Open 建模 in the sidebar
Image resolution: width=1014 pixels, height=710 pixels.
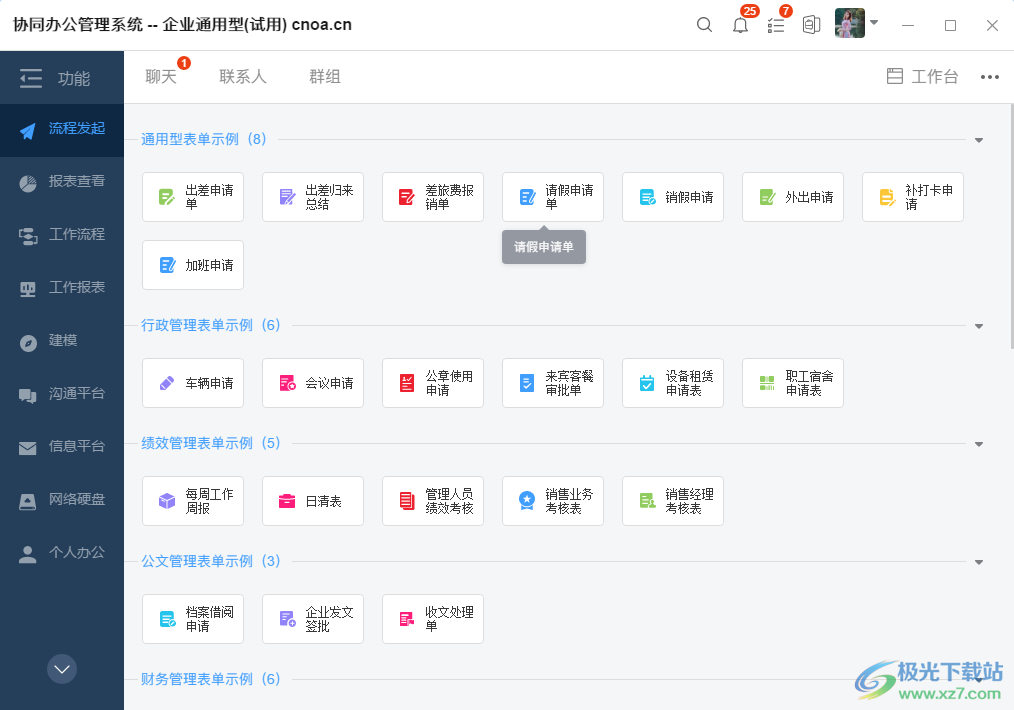click(62, 342)
